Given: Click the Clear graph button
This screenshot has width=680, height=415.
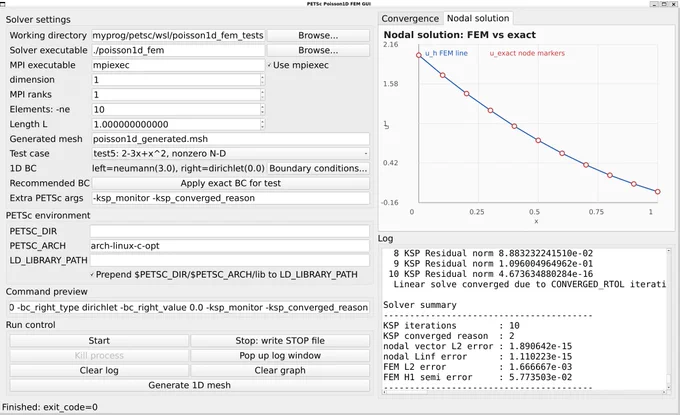Looking at the screenshot, I should click(280, 370).
